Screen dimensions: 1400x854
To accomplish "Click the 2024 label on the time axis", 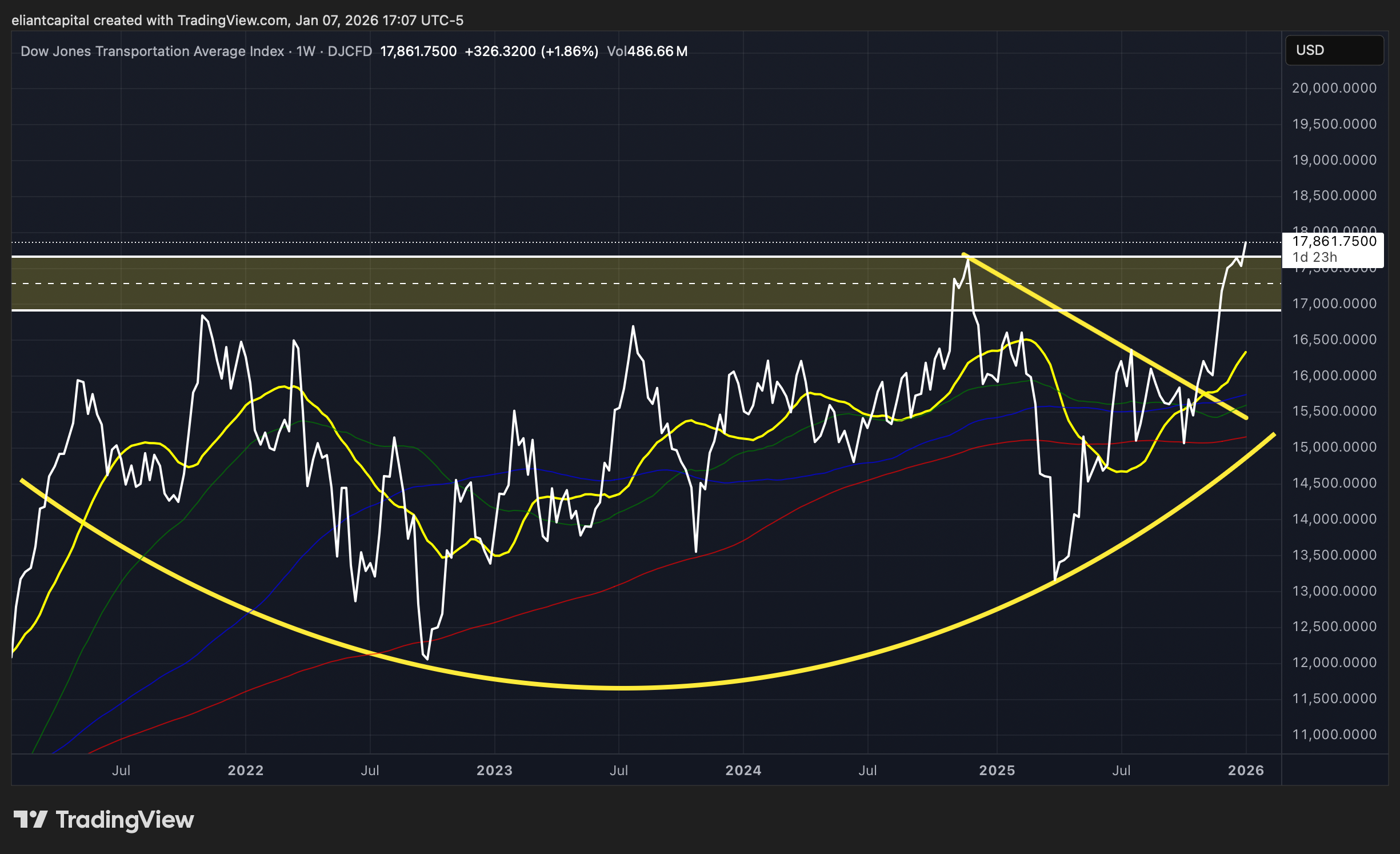I will tap(743, 770).
